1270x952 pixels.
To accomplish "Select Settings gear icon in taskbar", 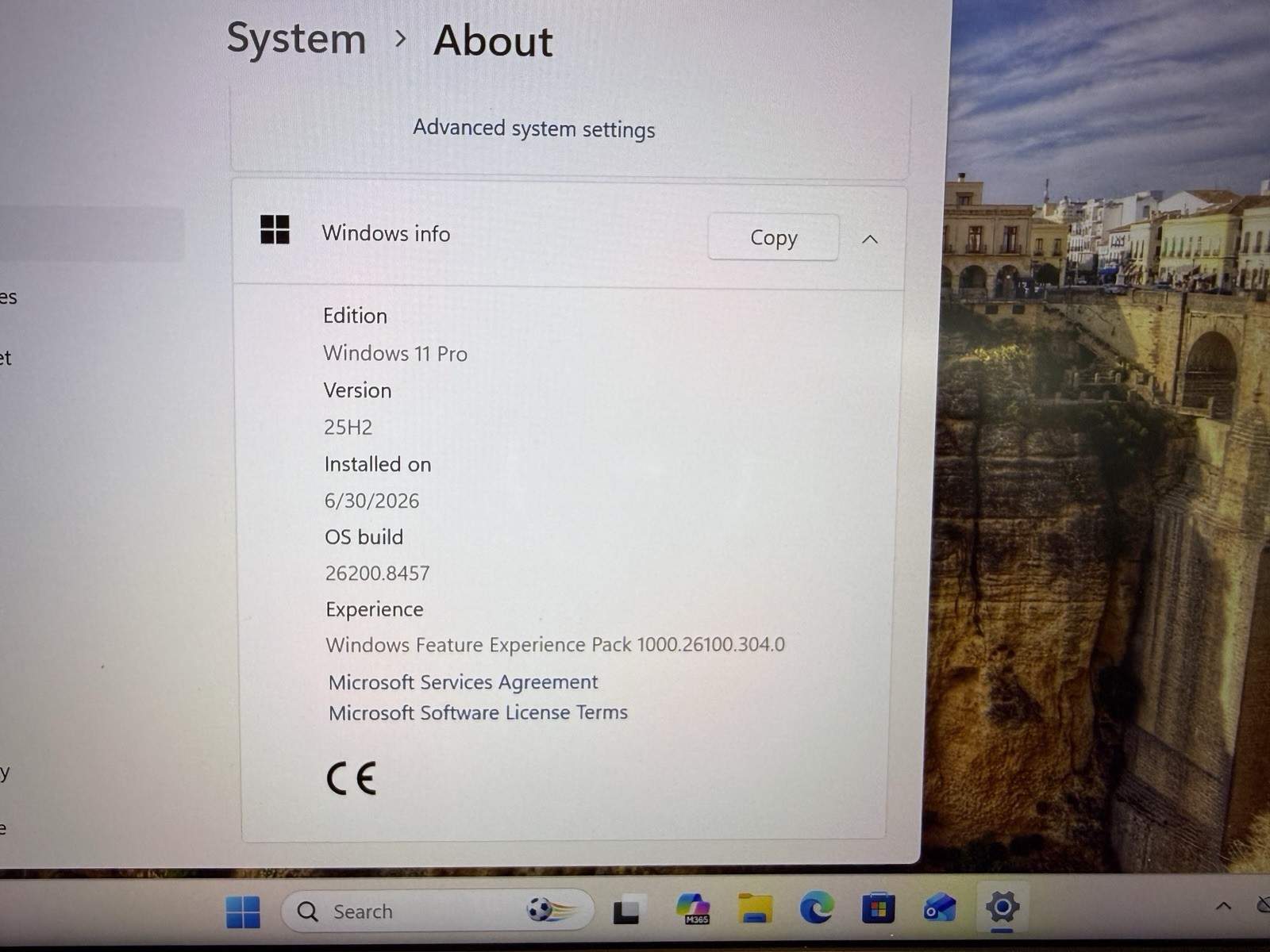I will 1003,906.
